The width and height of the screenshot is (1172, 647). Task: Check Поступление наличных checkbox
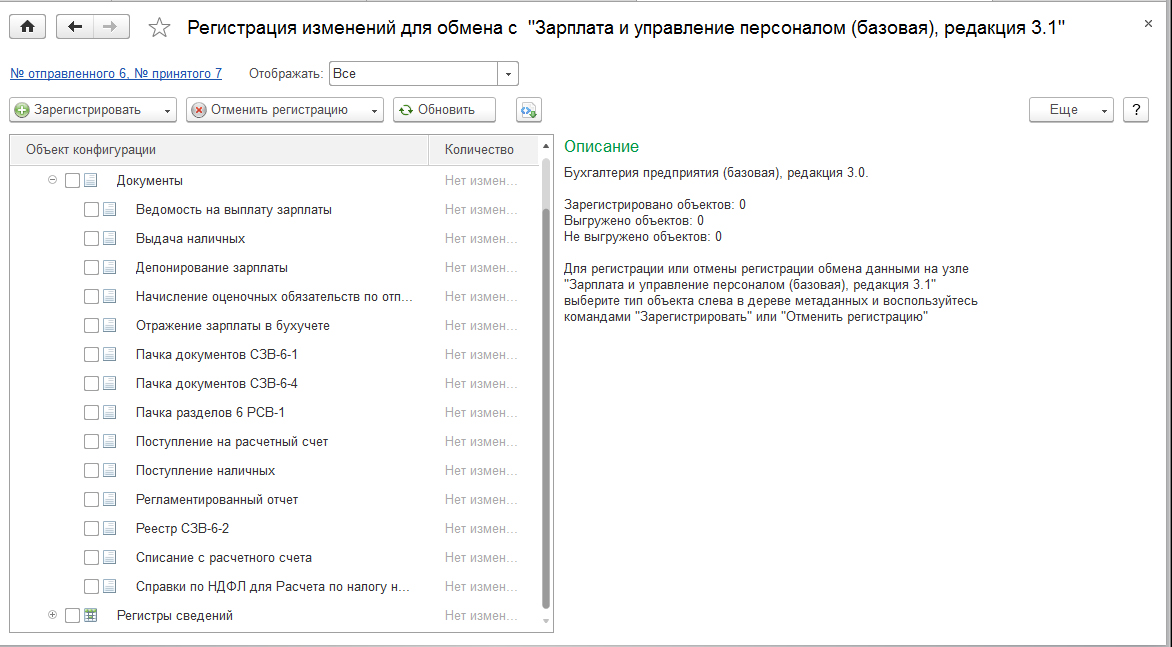click(x=91, y=471)
